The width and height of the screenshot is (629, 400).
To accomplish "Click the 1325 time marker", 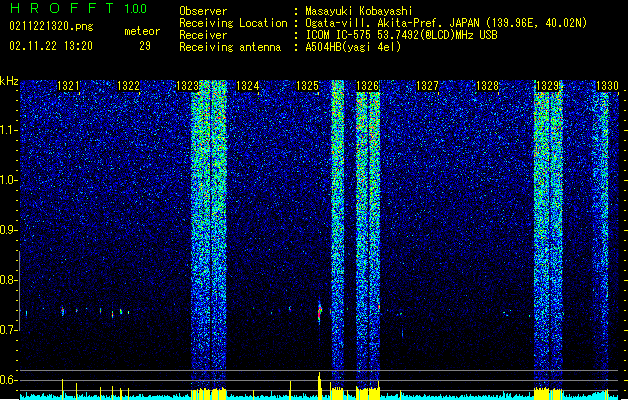I will coord(307,85).
